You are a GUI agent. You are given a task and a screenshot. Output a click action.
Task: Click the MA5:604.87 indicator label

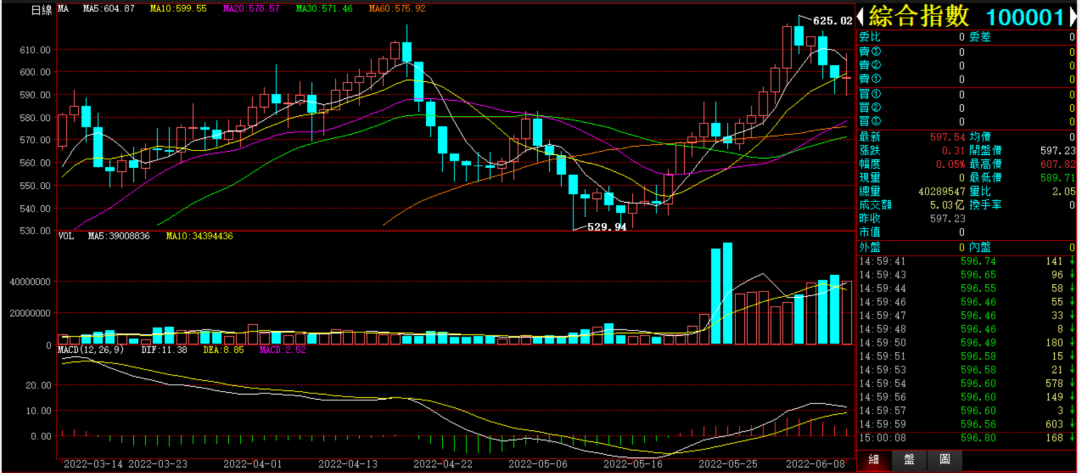click(x=108, y=9)
